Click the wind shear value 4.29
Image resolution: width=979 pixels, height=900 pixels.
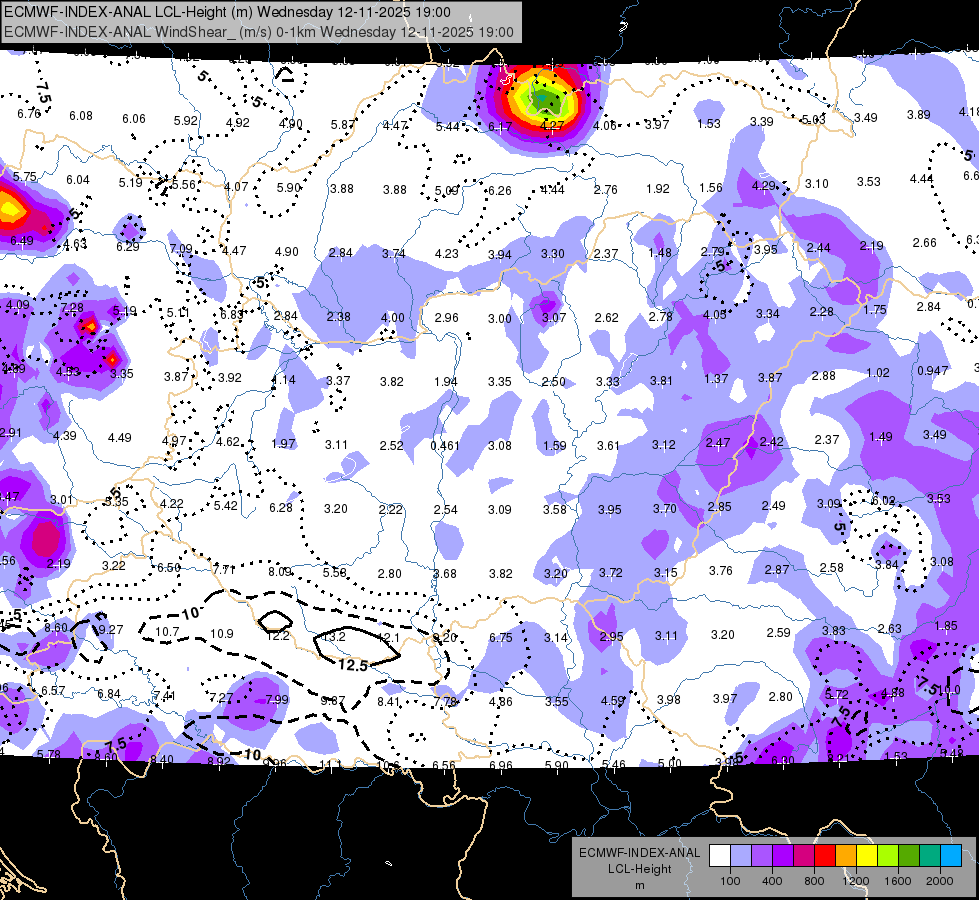click(764, 185)
